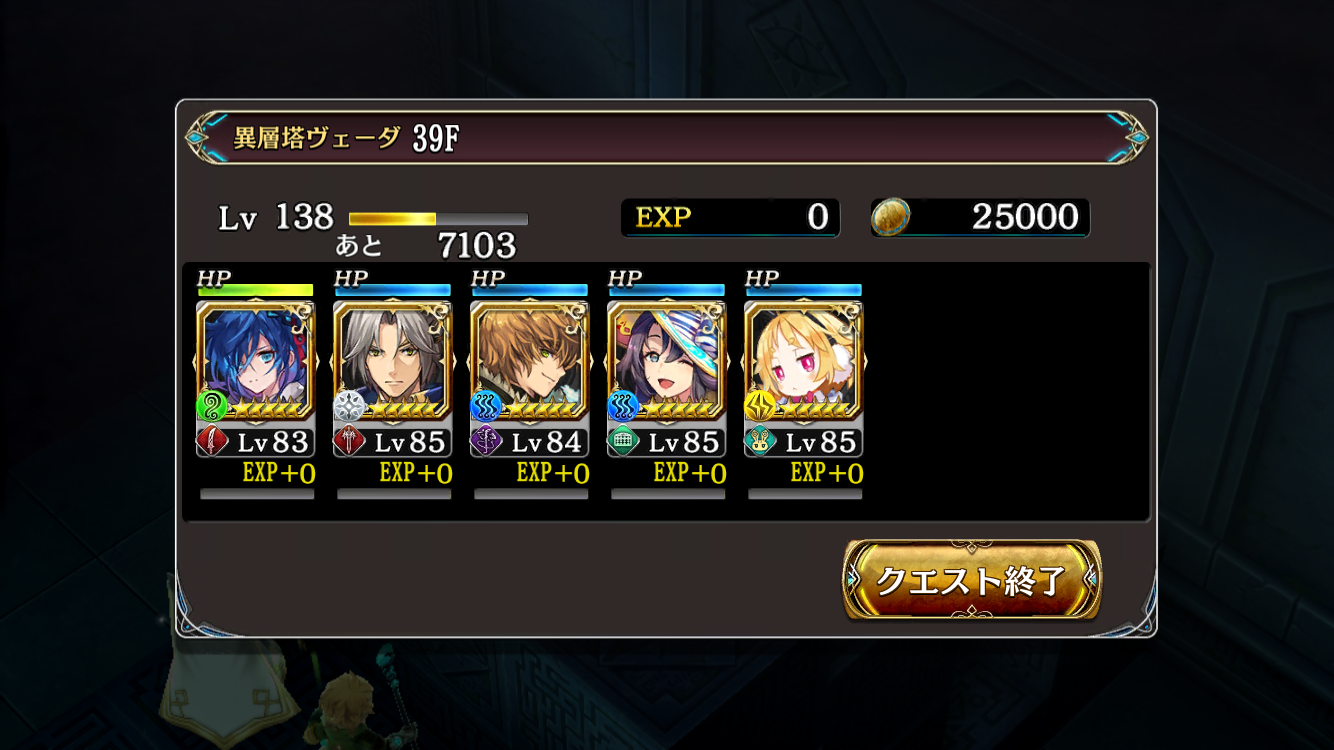Tap the クエスト終了 button
This screenshot has height=750, width=1334.
click(x=972, y=581)
